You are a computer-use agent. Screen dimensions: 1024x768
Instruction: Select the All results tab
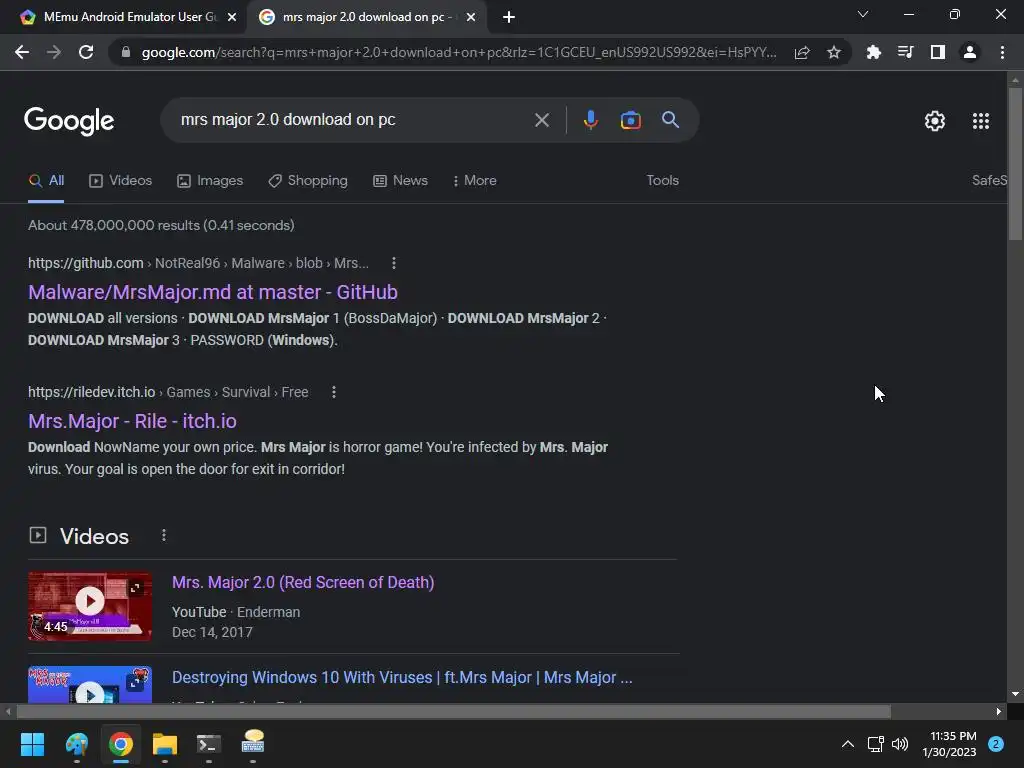(46, 180)
